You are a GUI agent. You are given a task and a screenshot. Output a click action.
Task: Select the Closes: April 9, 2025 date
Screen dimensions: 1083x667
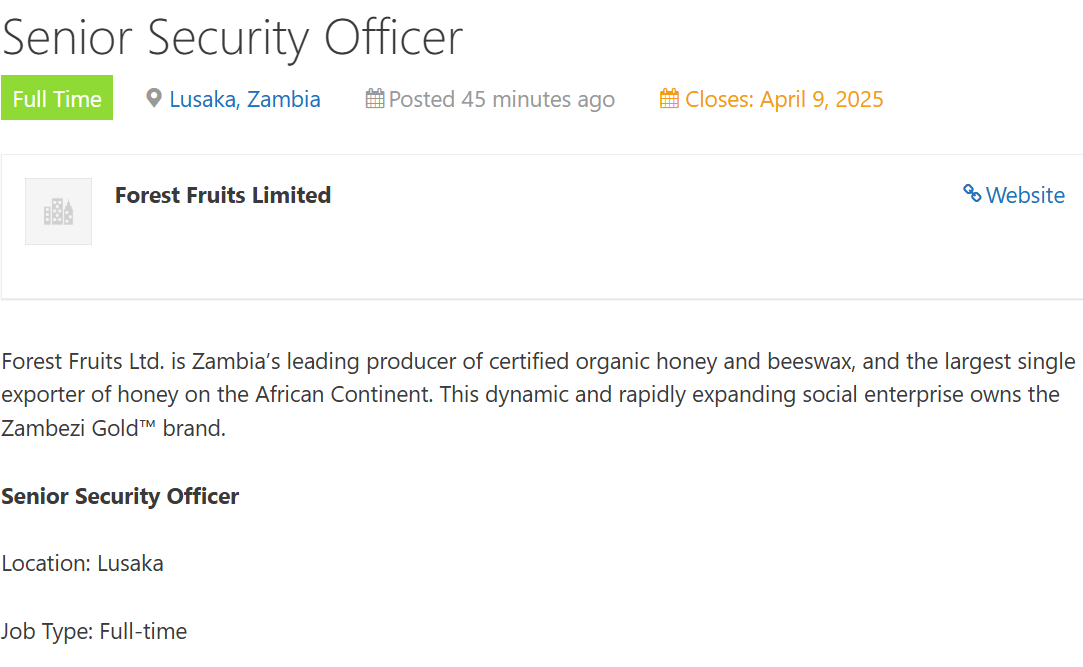784,99
